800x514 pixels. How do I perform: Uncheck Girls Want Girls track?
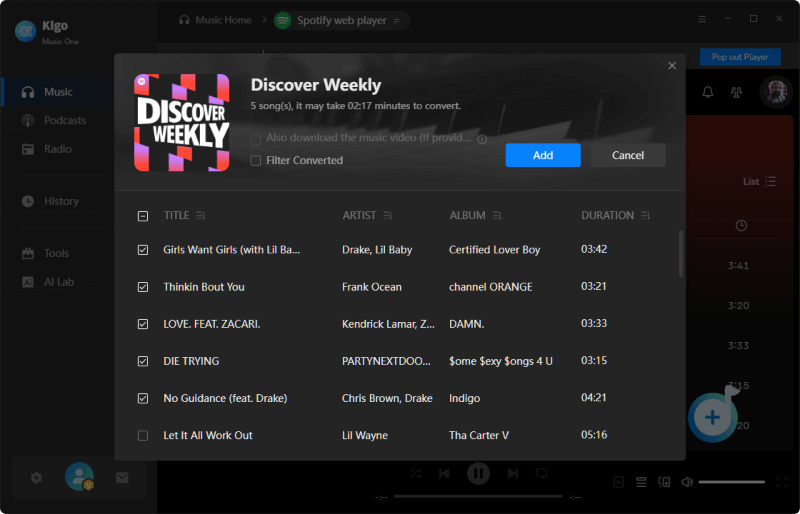tap(143, 250)
